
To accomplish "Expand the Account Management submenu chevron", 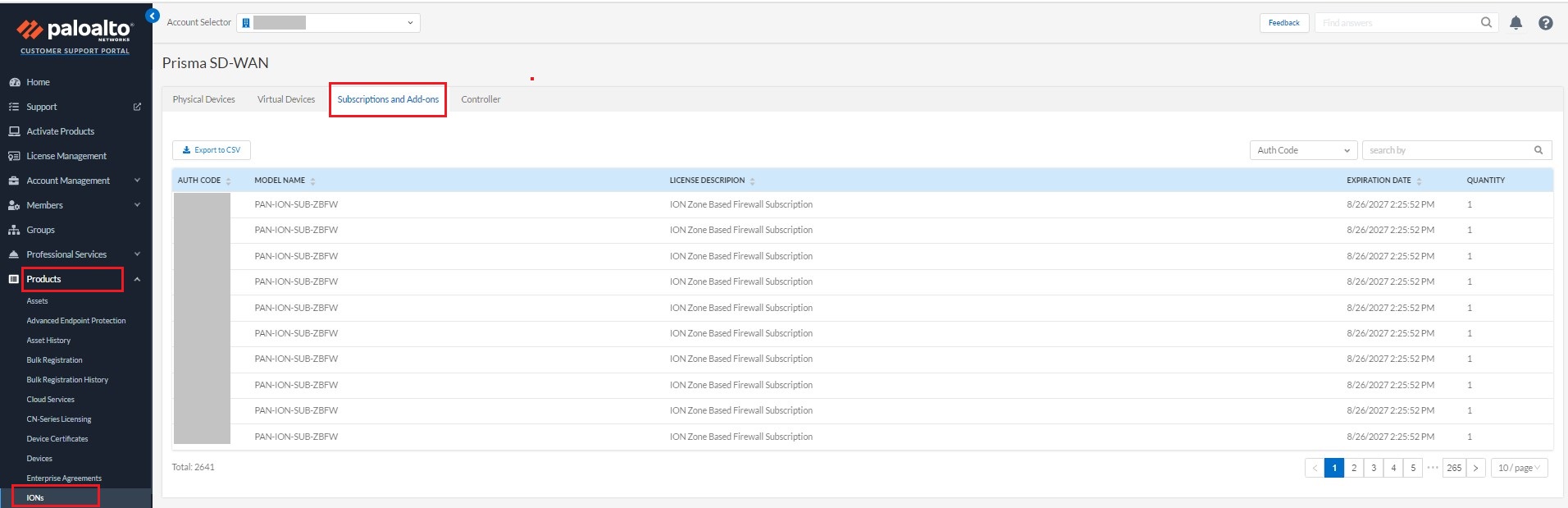I will pyautogui.click(x=137, y=181).
